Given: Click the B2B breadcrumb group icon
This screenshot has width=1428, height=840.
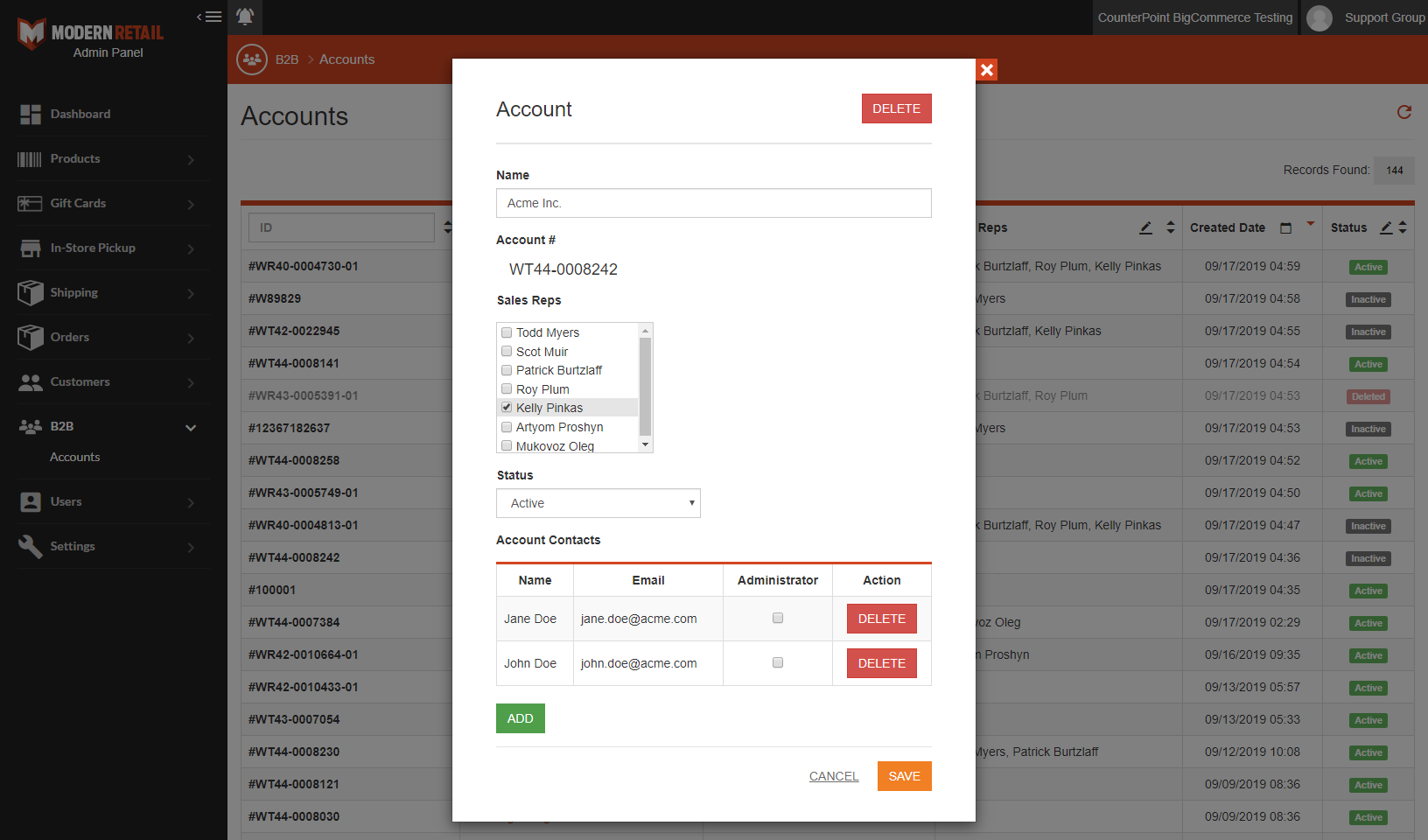Looking at the screenshot, I should pos(252,59).
